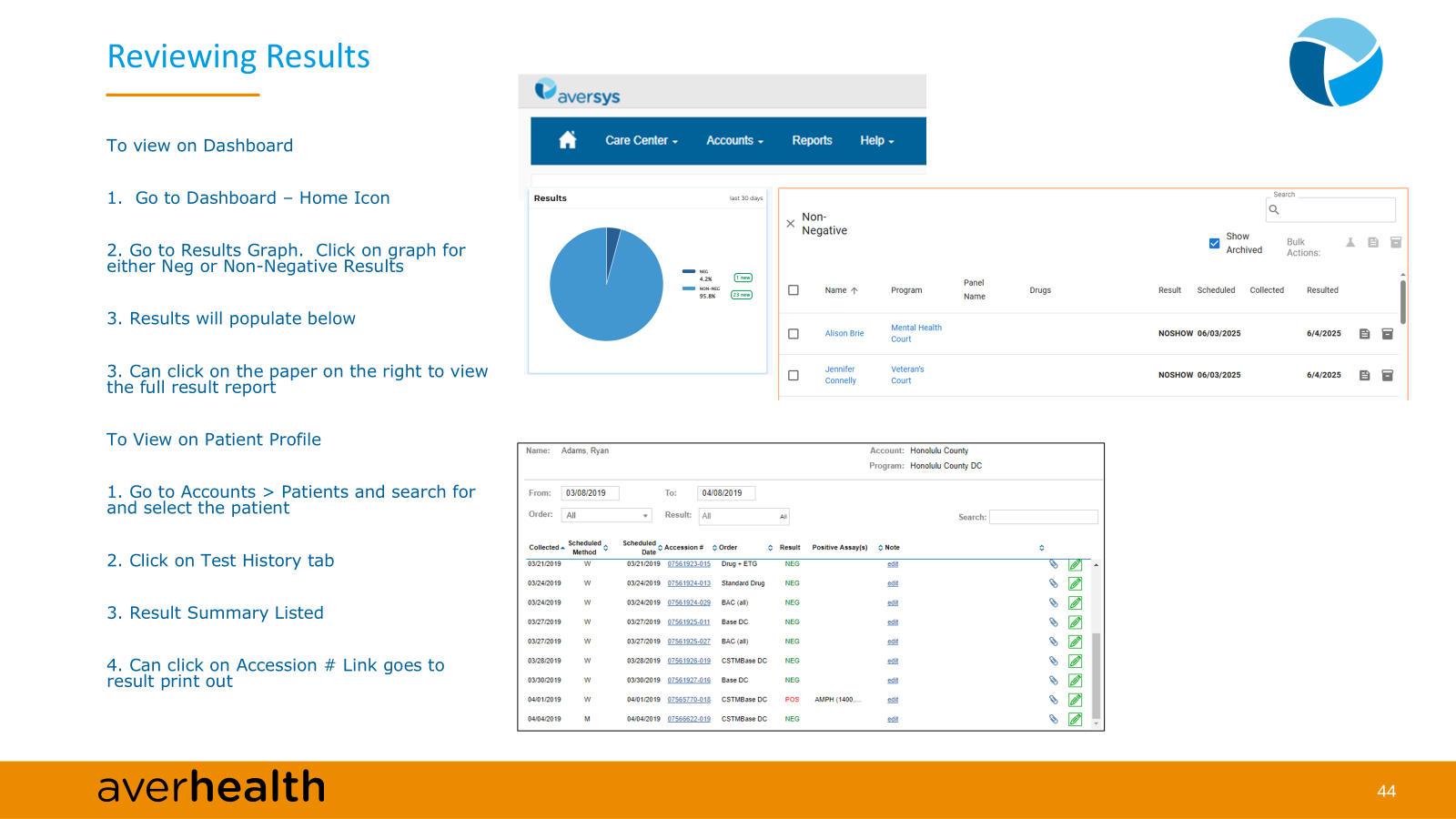The image size is (1456, 819).
Task: Click the bulk action flask icon
Action: [1350, 243]
